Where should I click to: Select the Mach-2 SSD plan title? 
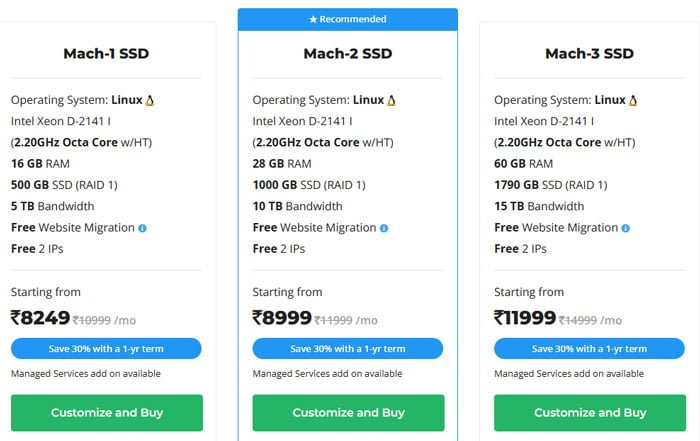pyautogui.click(x=348, y=54)
